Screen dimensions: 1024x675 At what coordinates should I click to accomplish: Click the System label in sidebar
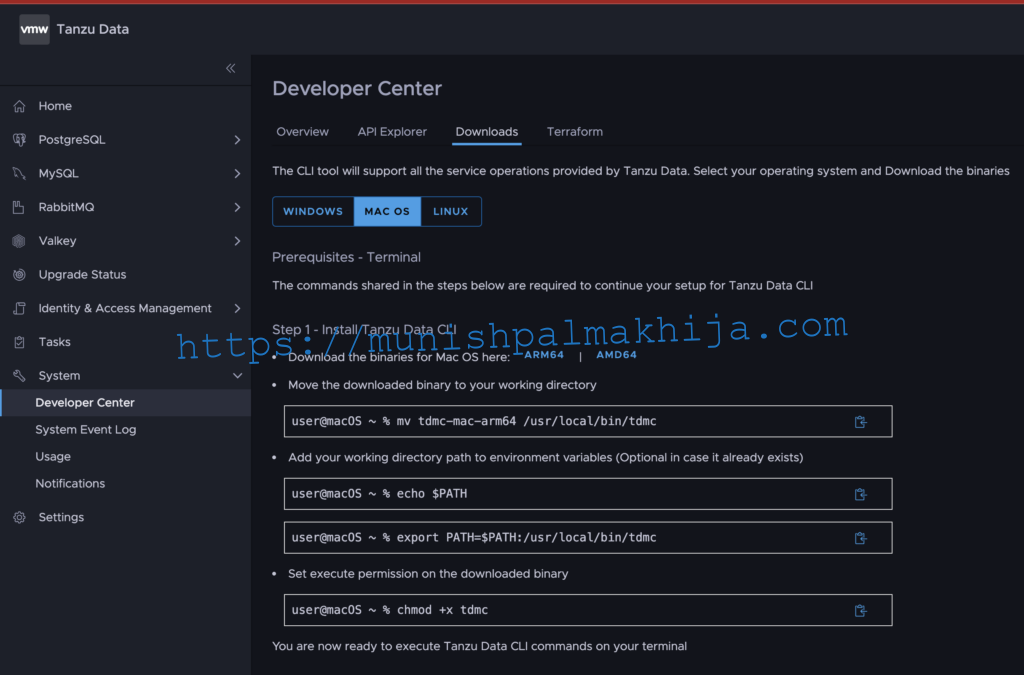(x=59, y=375)
